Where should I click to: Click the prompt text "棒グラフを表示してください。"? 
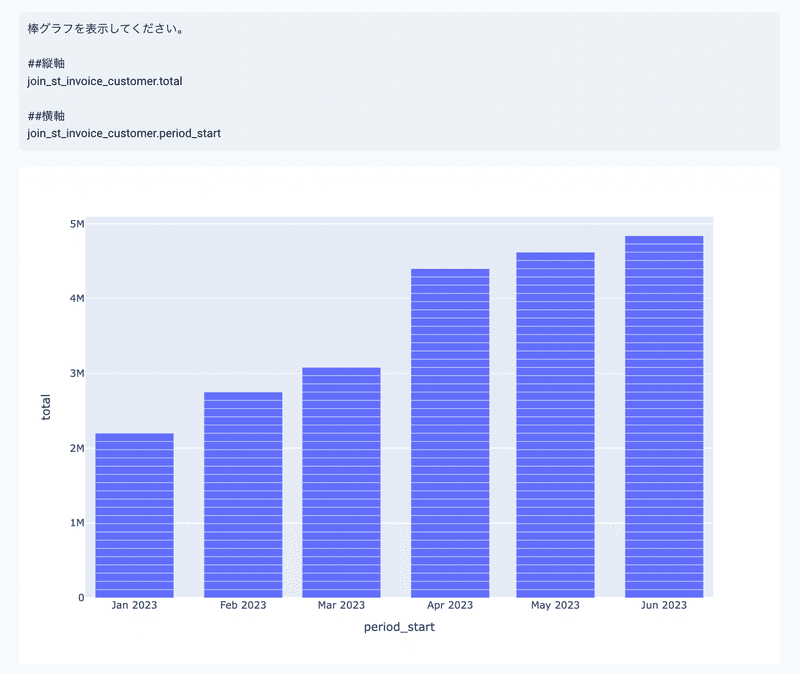click(106, 29)
